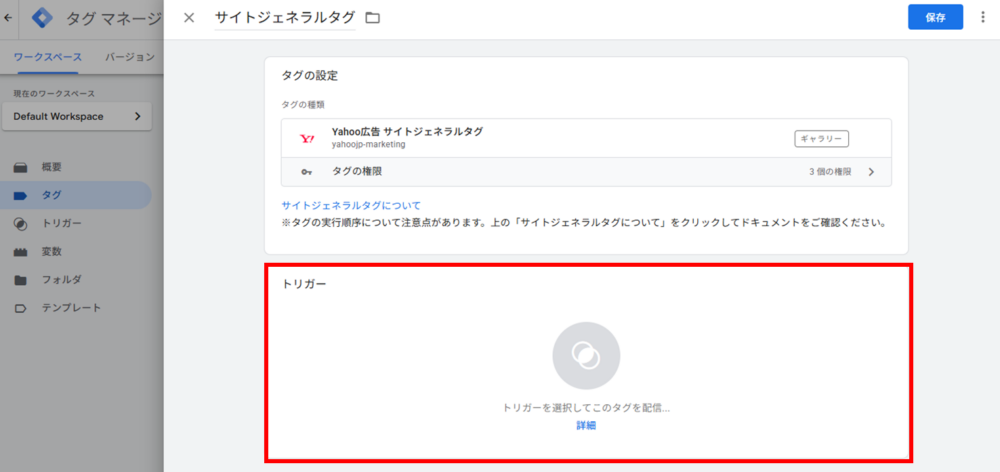Open サイトジェネラルタグについて link
Image resolution: width=1000 pixels, height=472 pixels.
(x=351, y=205)
